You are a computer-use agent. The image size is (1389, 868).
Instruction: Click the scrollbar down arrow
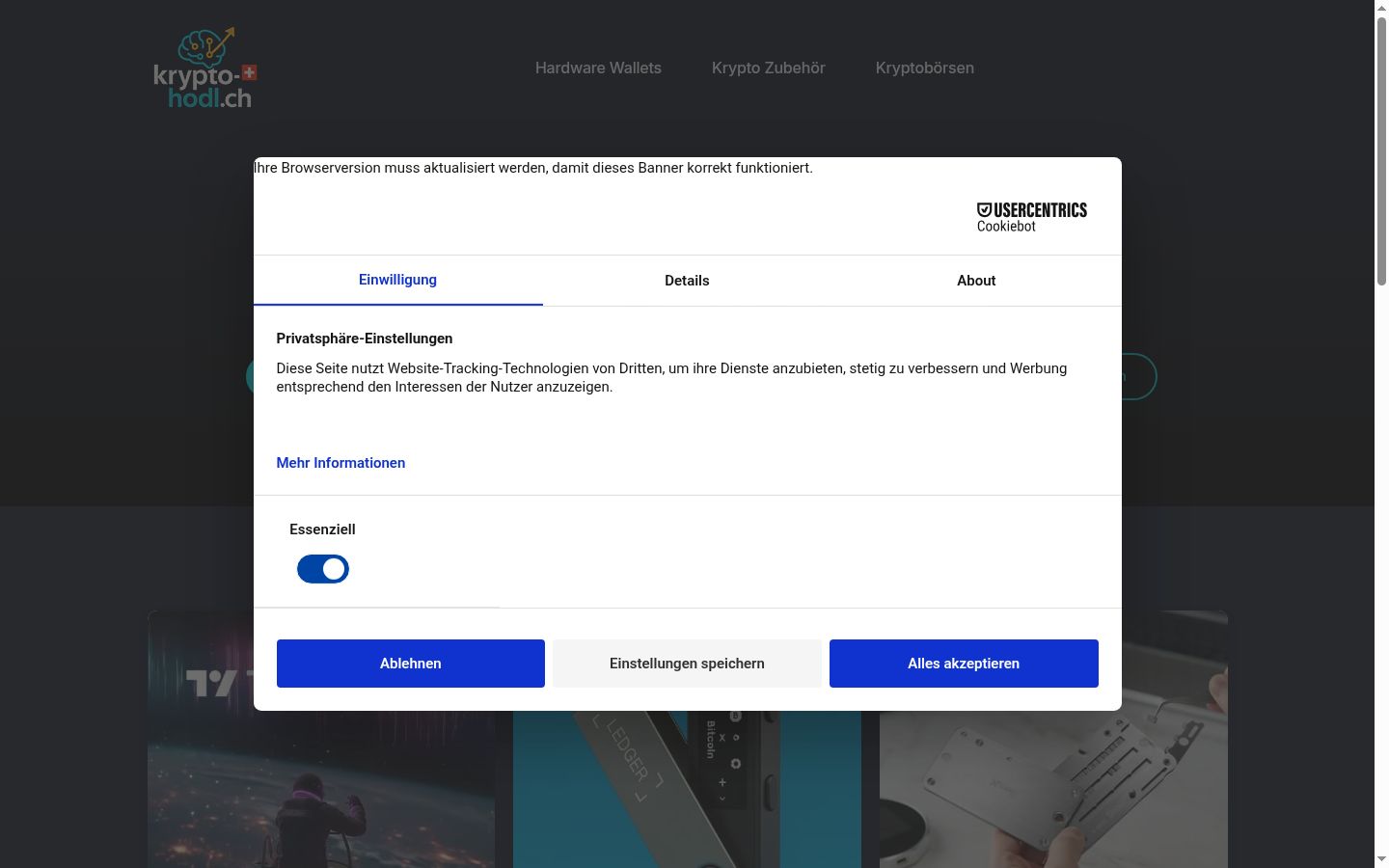point(1381,859)
